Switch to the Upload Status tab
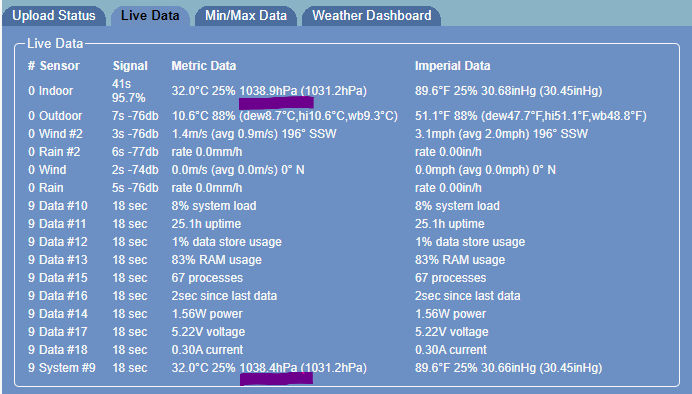 (54, 16)
